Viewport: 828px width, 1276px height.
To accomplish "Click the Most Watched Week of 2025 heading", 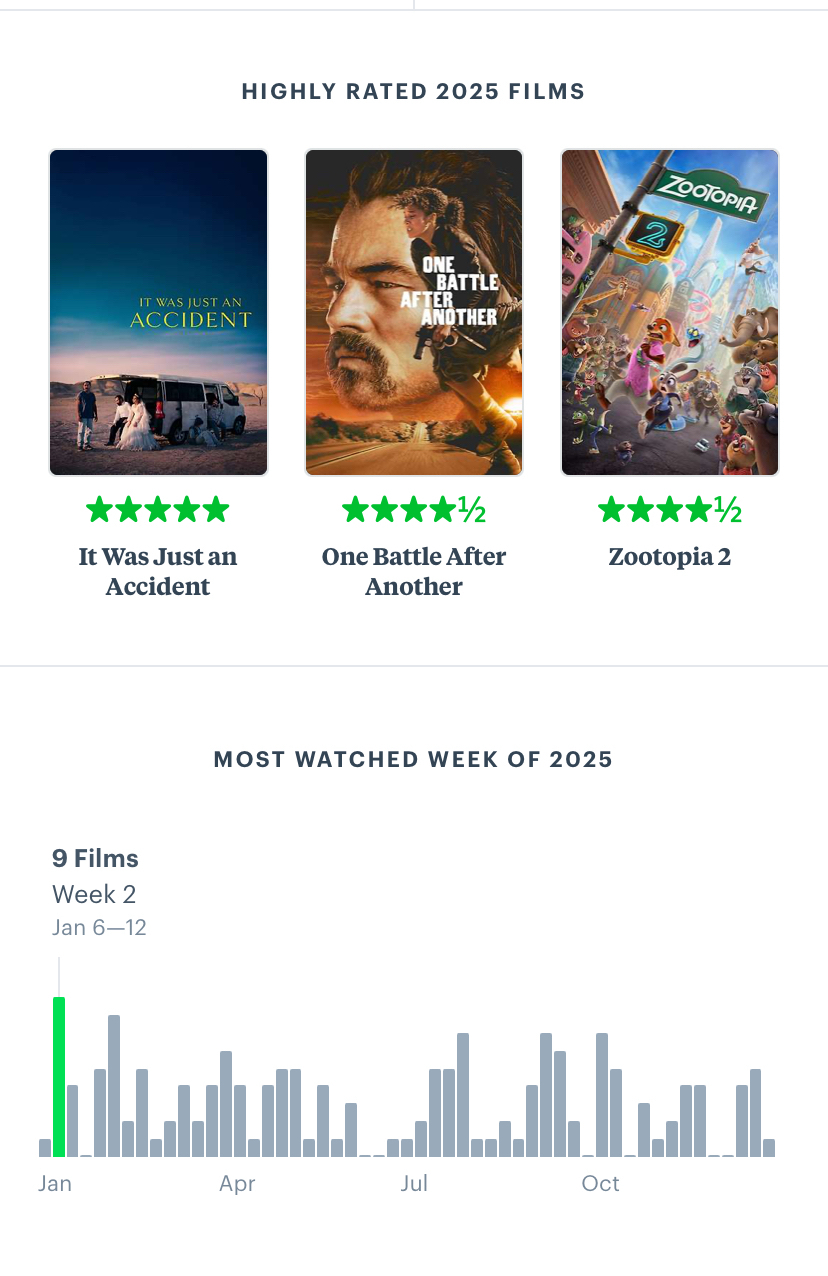I will [414, 760].
